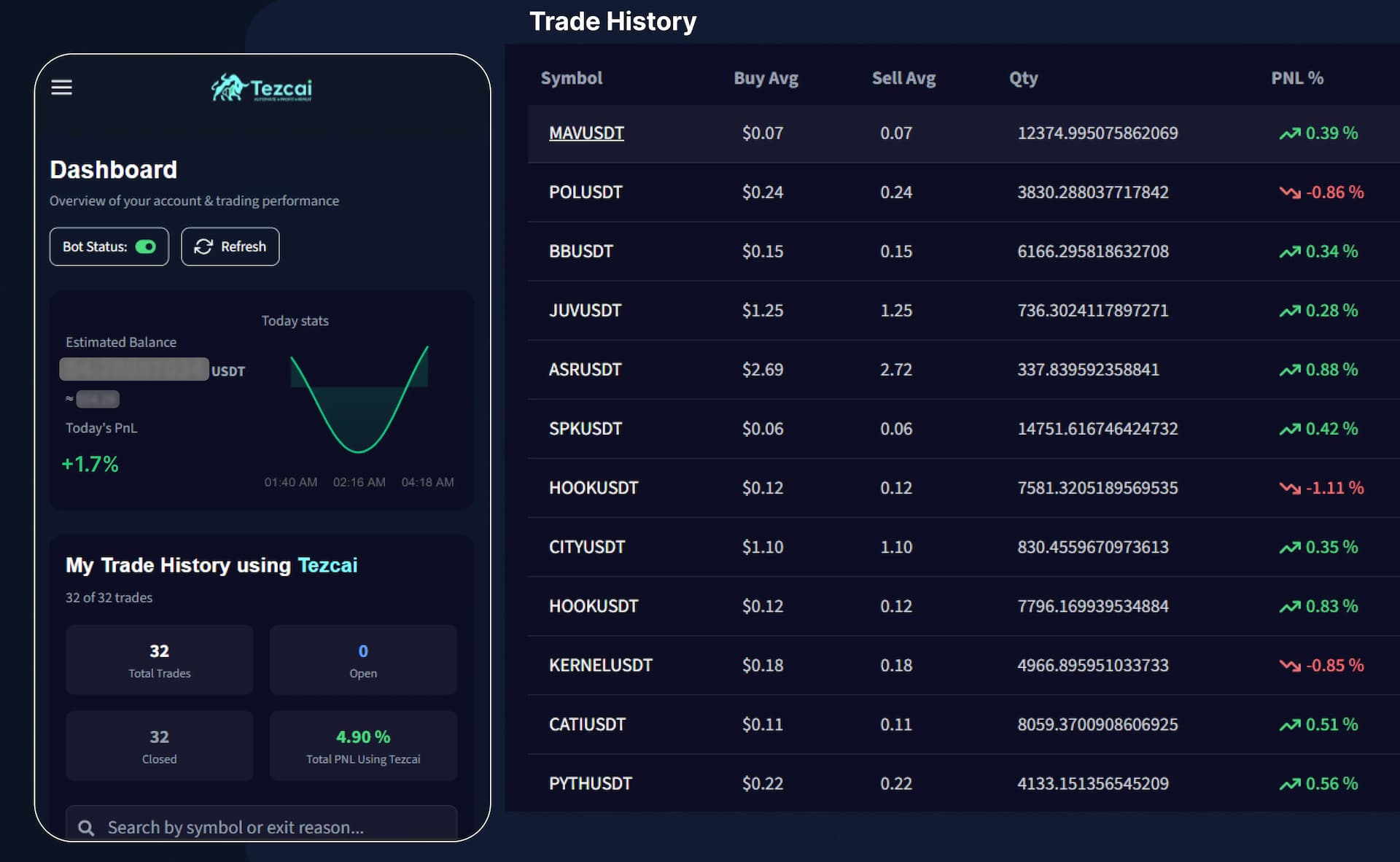The width and height of the screenshot is (1400, 862).
Task: Click the circular refresh arrows icon
Action: 203,246
